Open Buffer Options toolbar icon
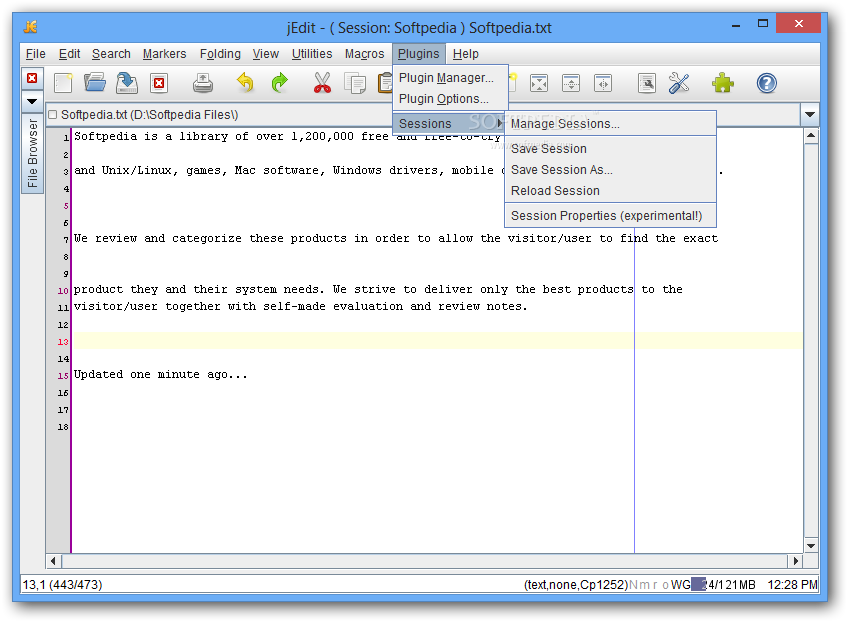 [647, 83]
